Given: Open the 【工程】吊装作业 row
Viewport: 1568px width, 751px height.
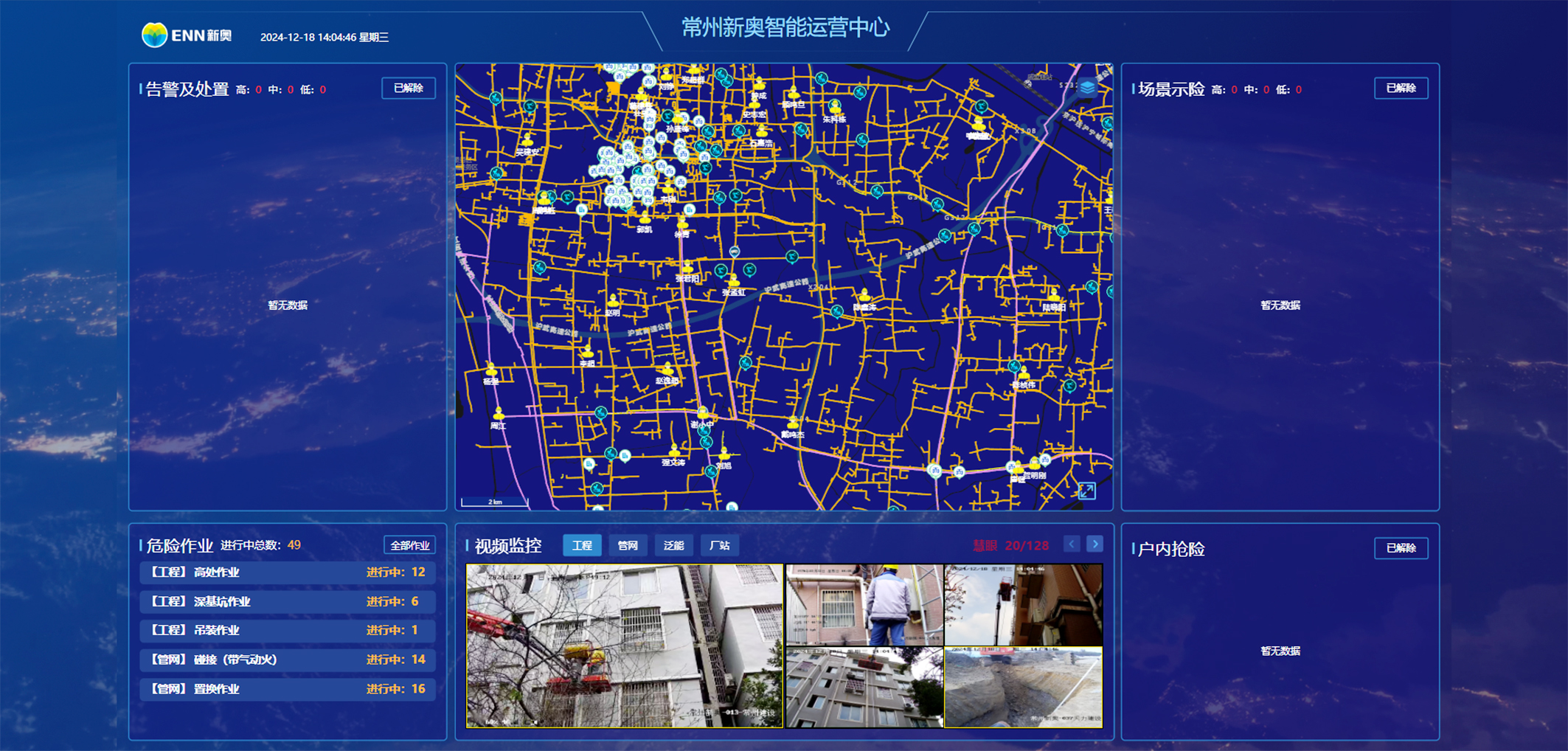Looking at the screenshot, I should pos(288,631).
